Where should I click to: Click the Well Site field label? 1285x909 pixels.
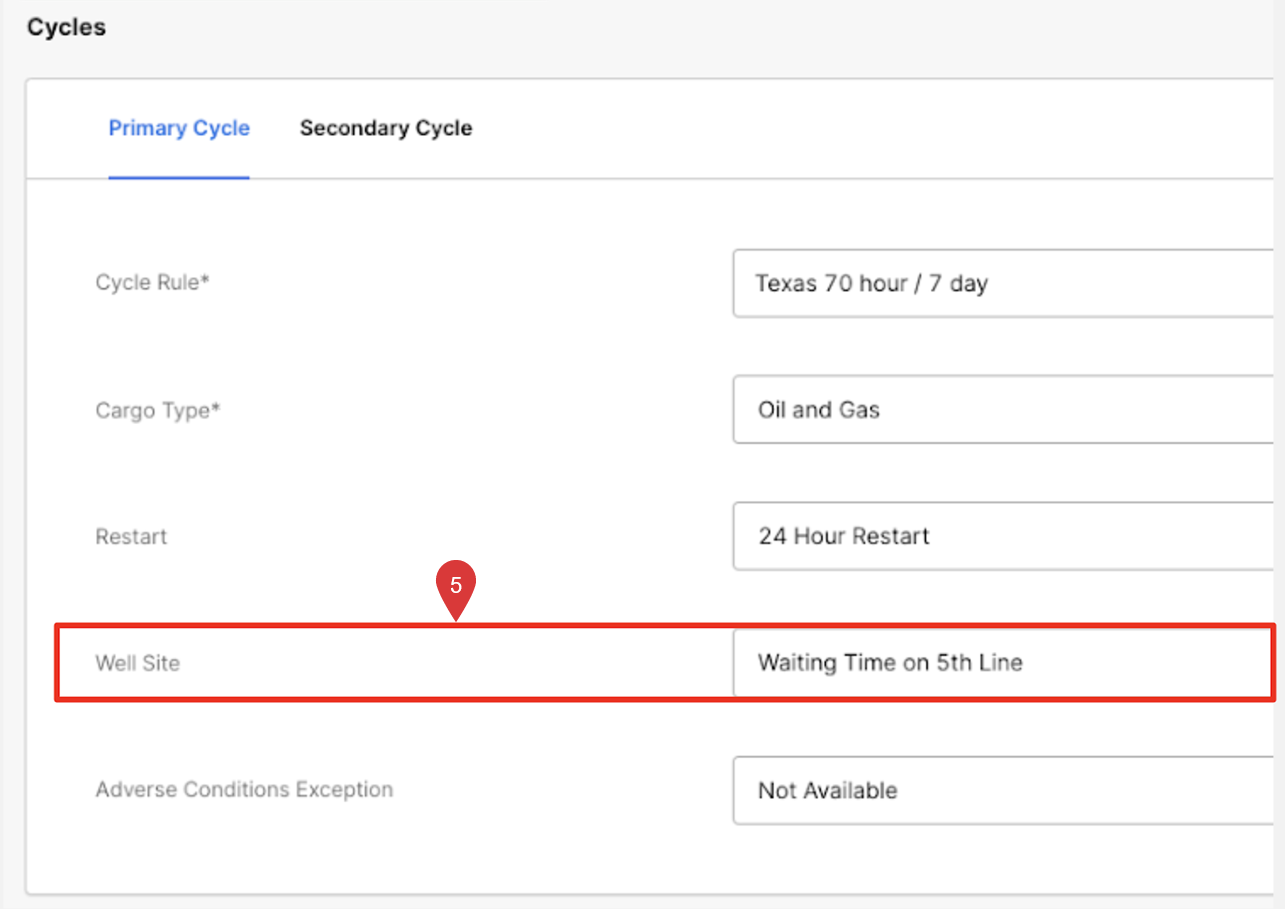(137, 662)
